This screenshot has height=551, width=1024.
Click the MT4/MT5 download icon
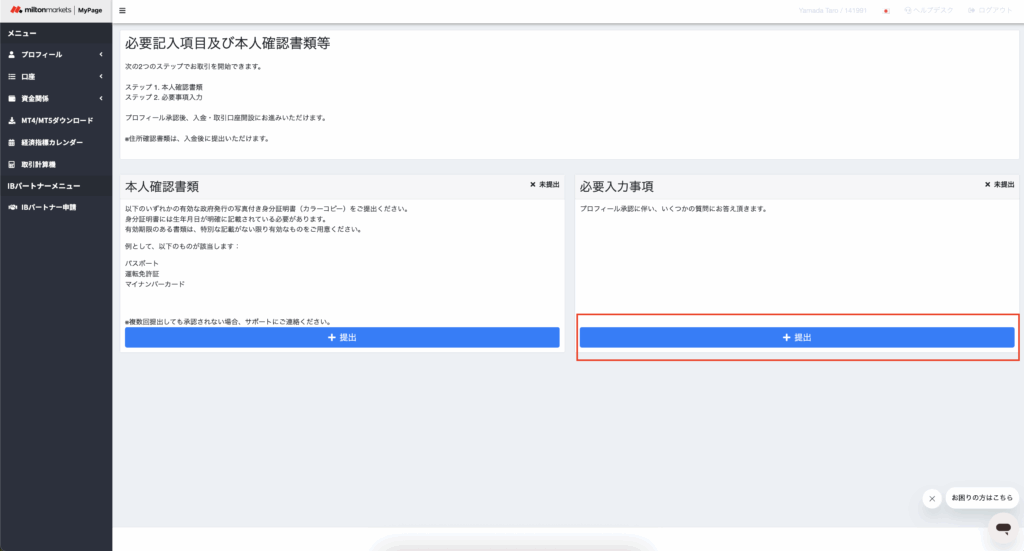pos(12,121)
